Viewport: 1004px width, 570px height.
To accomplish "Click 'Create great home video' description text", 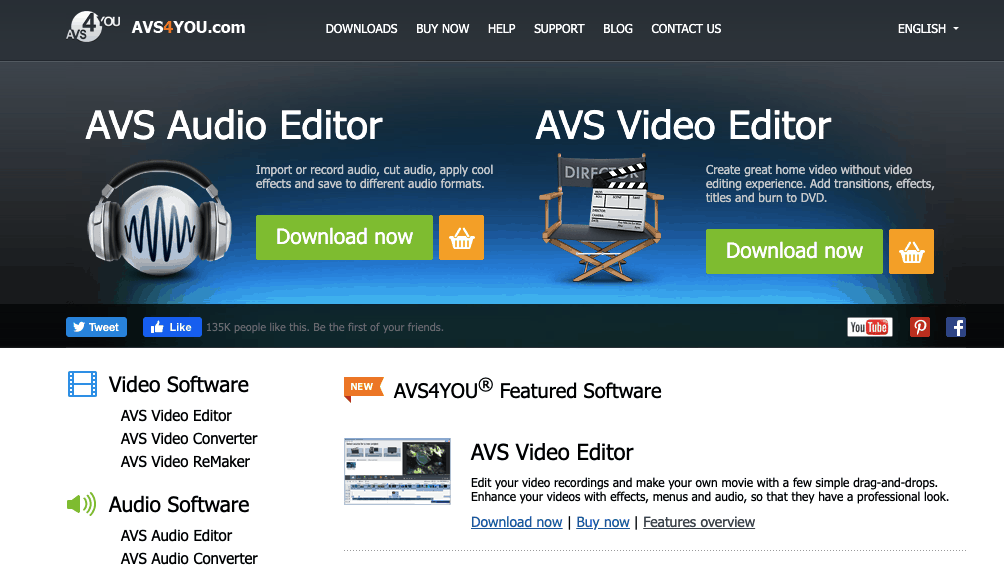I will tap(820, 184).
